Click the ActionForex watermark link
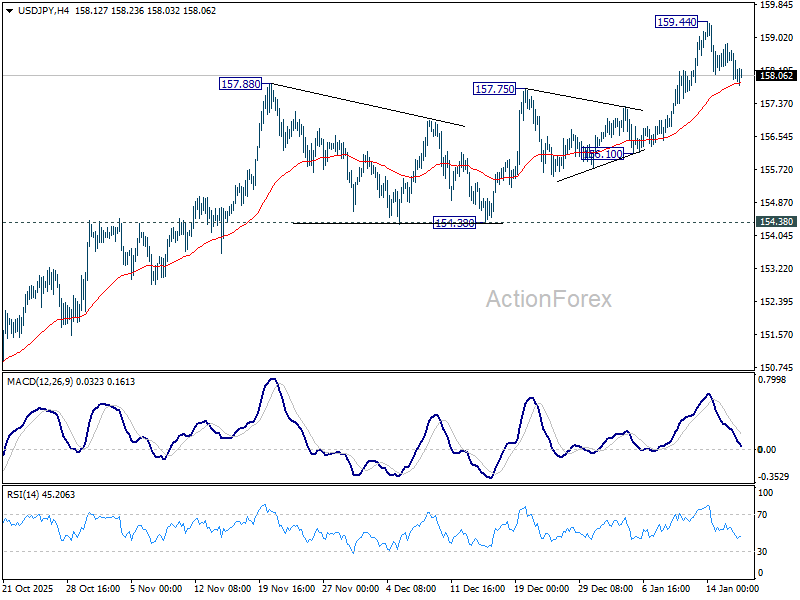 pyautogui.click(x=550, y=297)
